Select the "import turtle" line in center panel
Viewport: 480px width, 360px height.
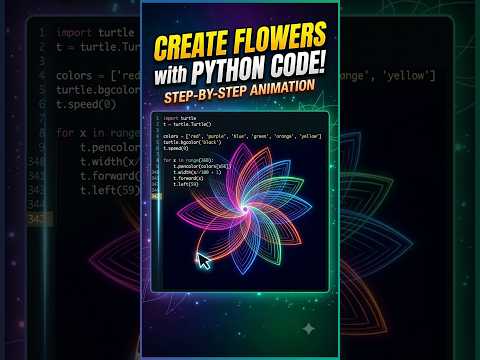[x=180, y=118]
